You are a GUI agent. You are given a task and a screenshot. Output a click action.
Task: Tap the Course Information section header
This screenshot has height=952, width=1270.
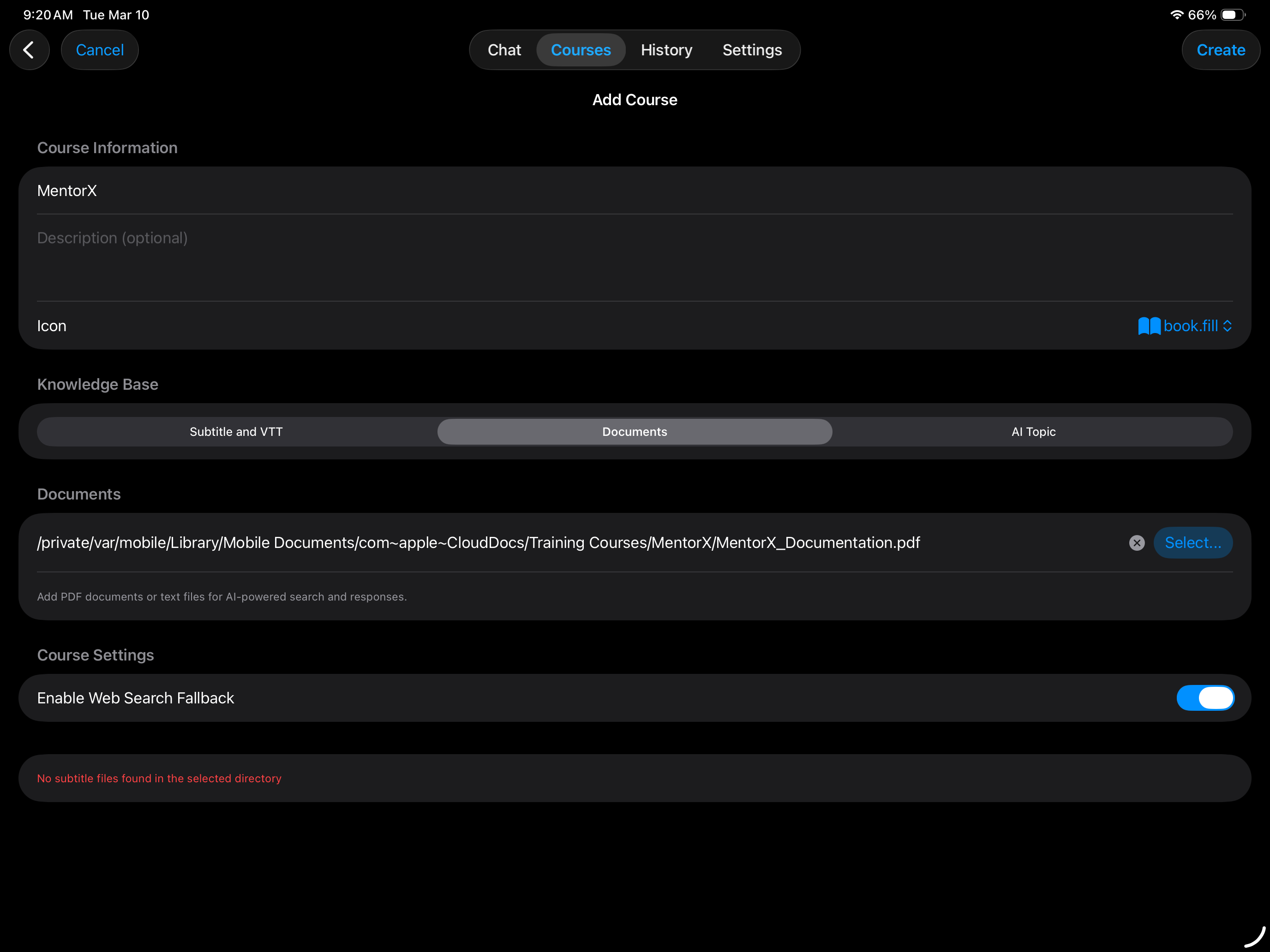[x=108, y=148]
